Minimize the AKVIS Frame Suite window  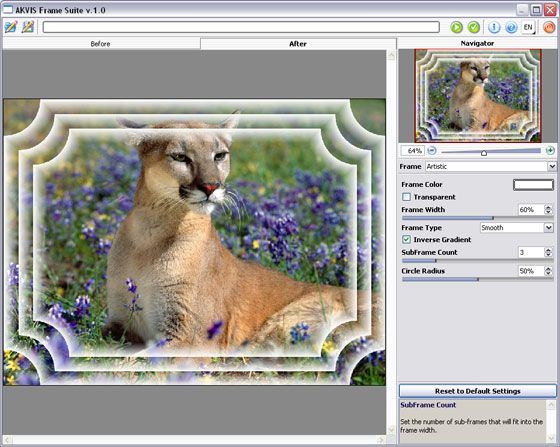(522, 10)
